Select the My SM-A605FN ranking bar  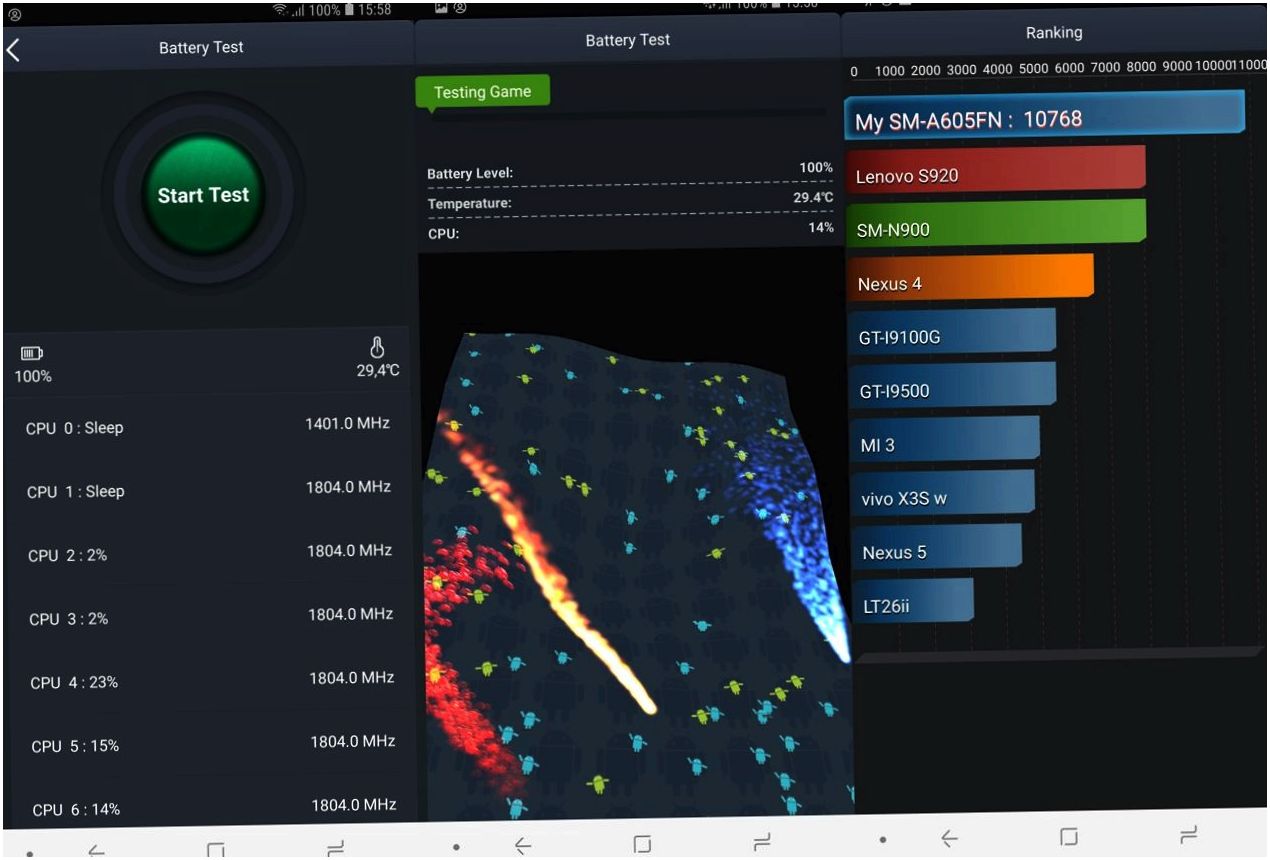click(1045, 113)
